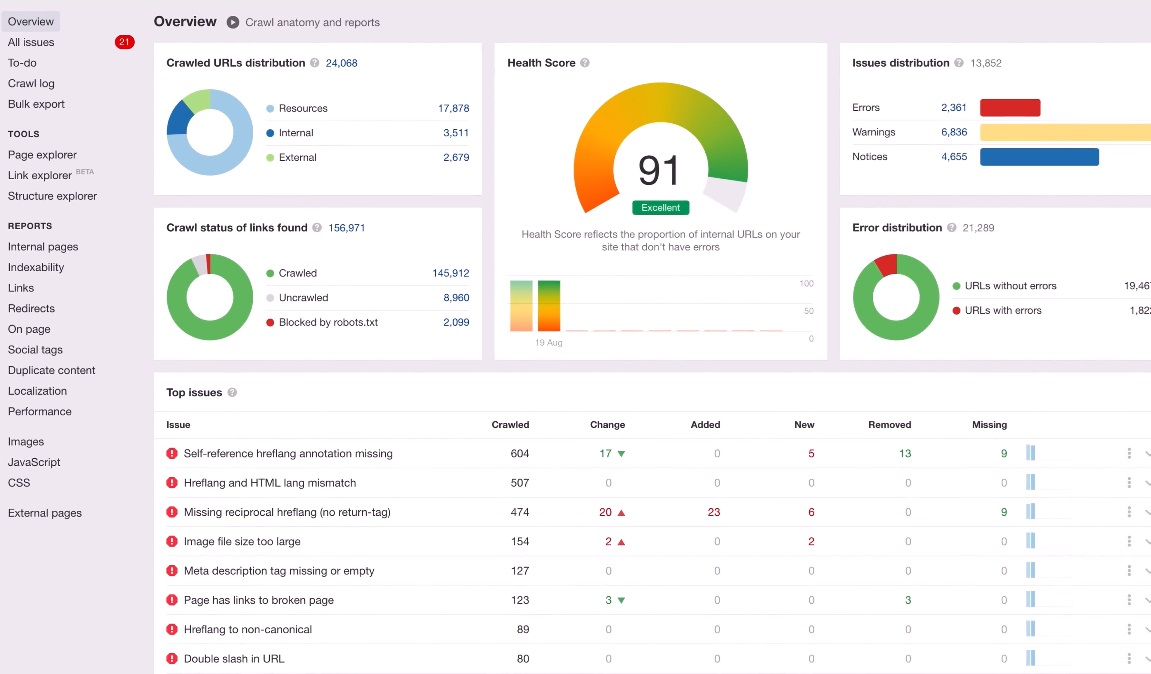
Task: Open All issues in the sidebar
Action: [x=31, y=43]
